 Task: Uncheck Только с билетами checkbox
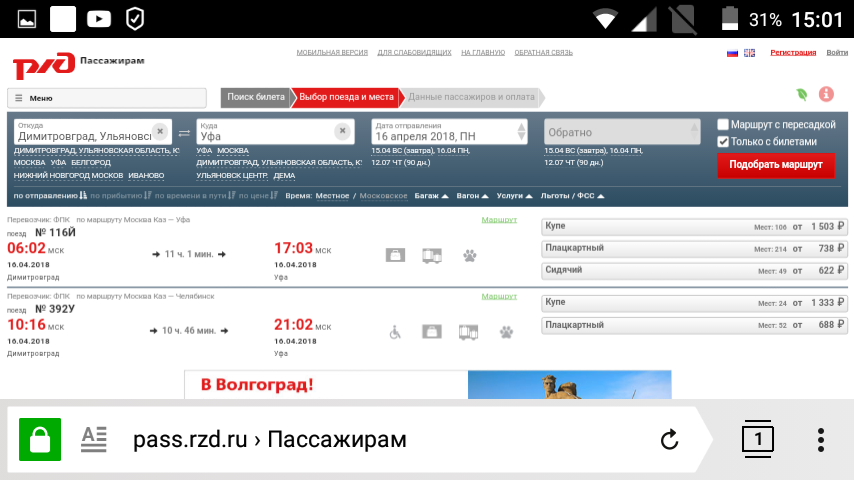coord(723,142)
